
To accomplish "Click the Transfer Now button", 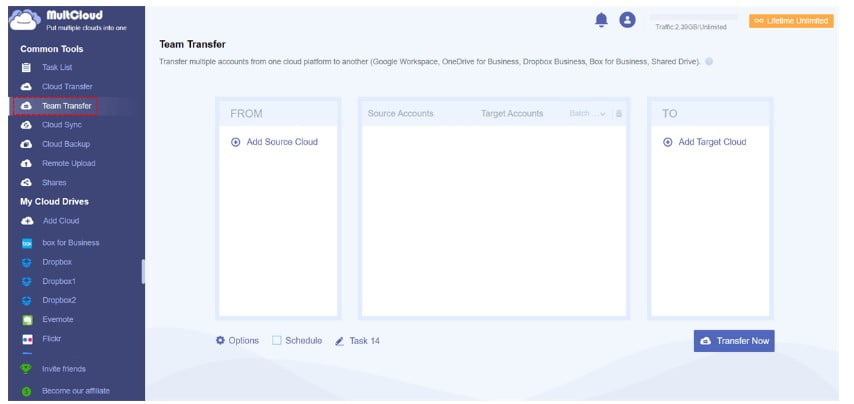I will coord(734,341).
